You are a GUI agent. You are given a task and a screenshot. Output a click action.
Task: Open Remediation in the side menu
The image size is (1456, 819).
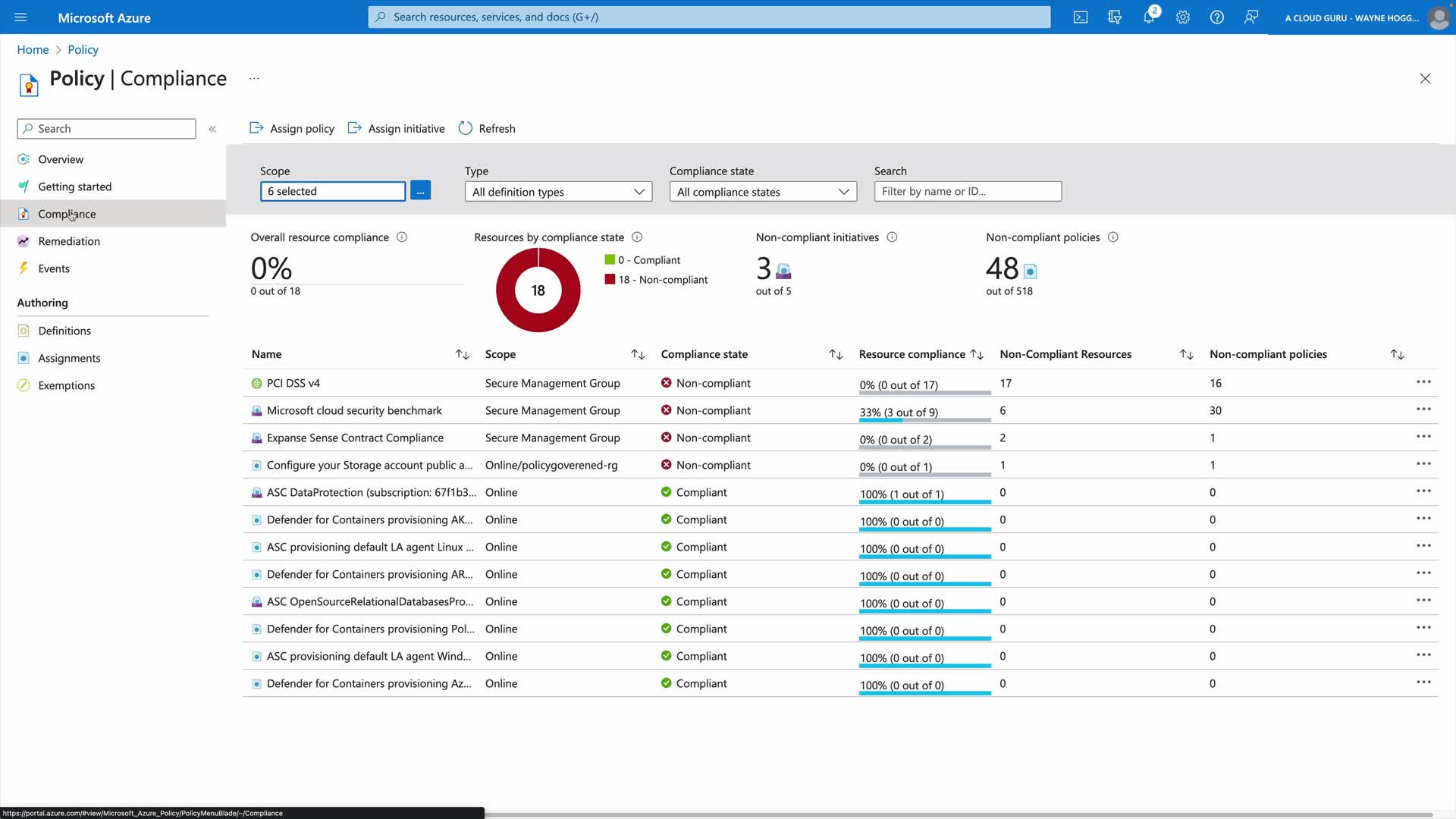point(69,241)
